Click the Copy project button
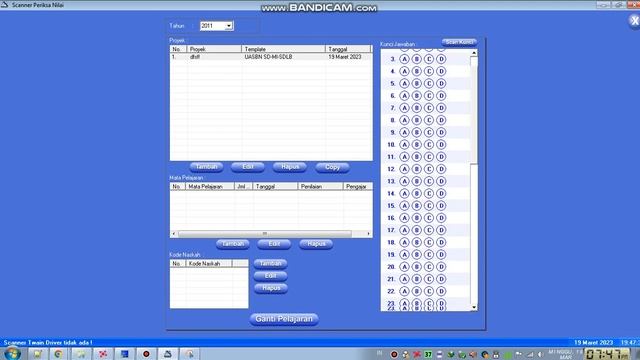 pyautogui.click(x=332, y=167)
